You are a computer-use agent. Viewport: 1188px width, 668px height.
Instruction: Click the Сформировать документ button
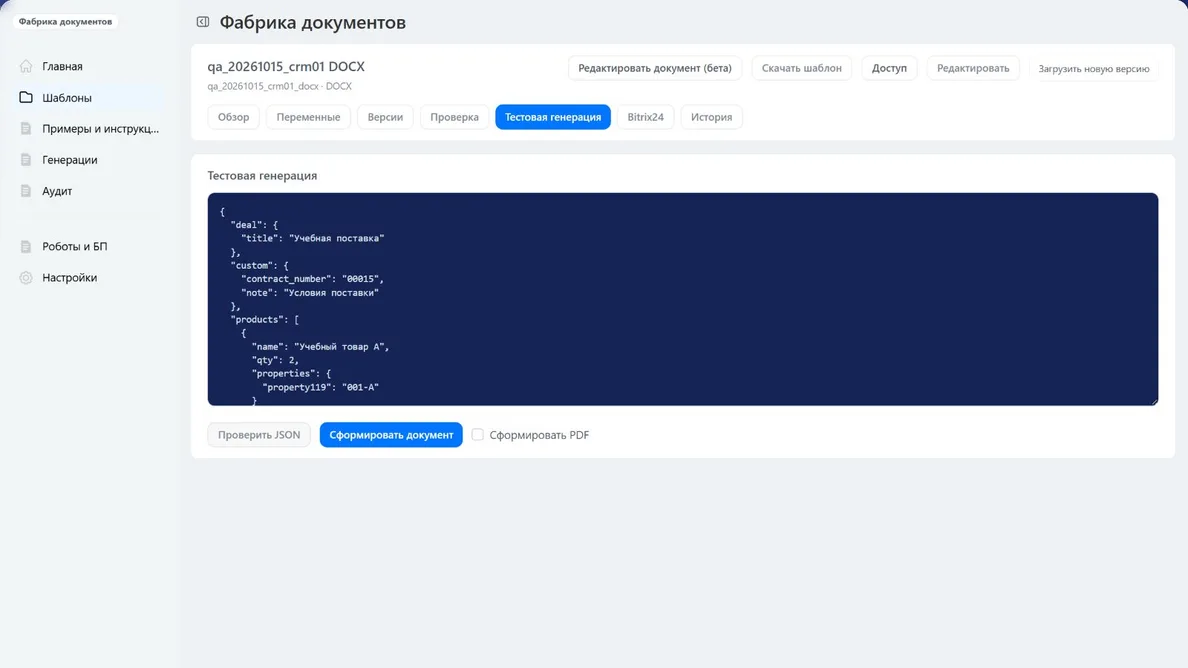click(391, 435)
